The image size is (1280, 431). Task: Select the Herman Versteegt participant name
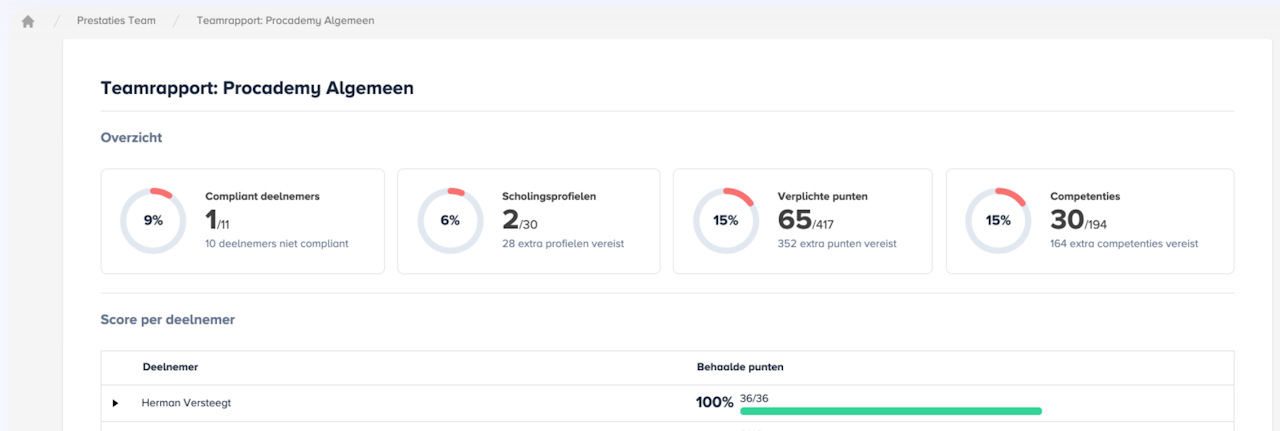[186, 403]
